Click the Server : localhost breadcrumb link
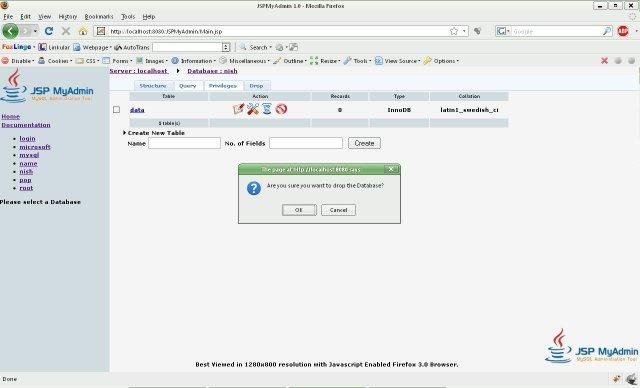This screenshot has height=388, width=640. (138, 71)
